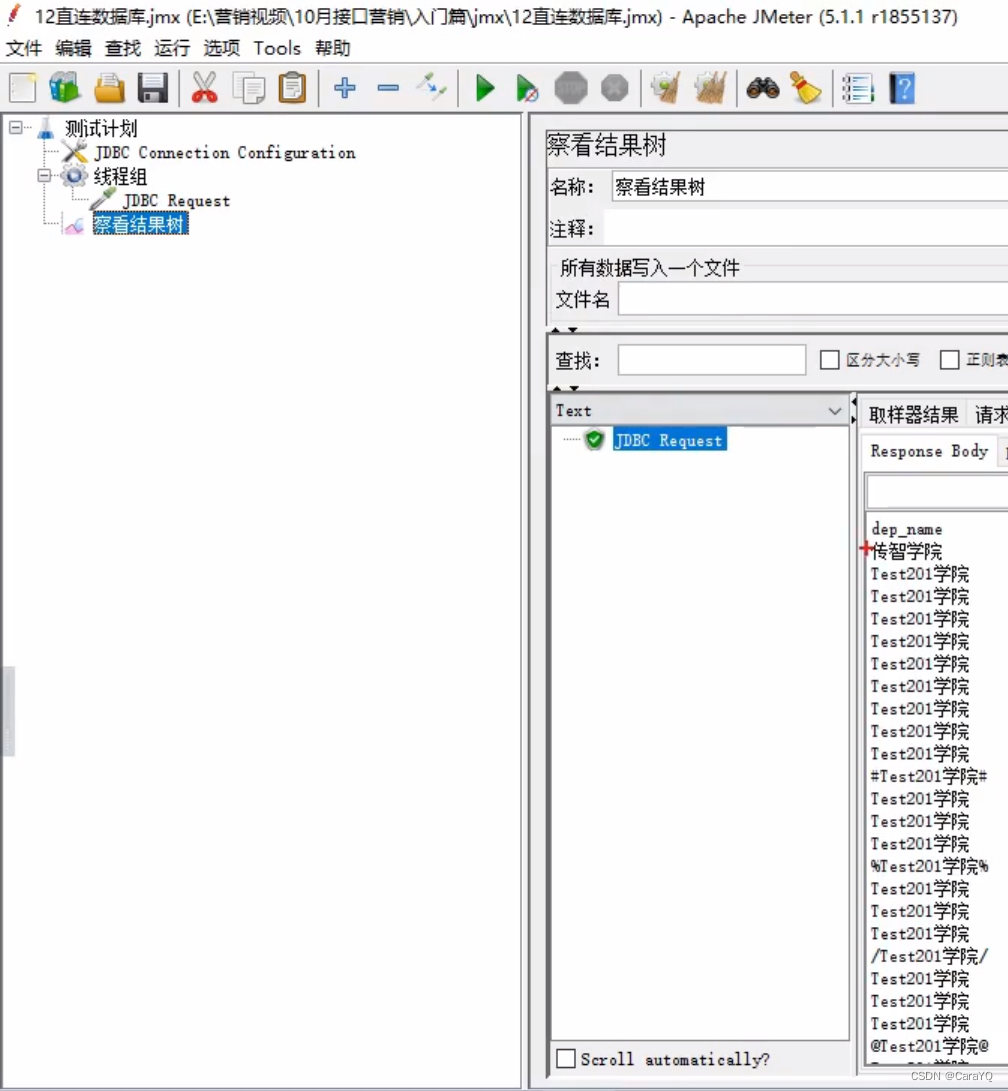Start the test with green play icon

(x=484, y=88)
